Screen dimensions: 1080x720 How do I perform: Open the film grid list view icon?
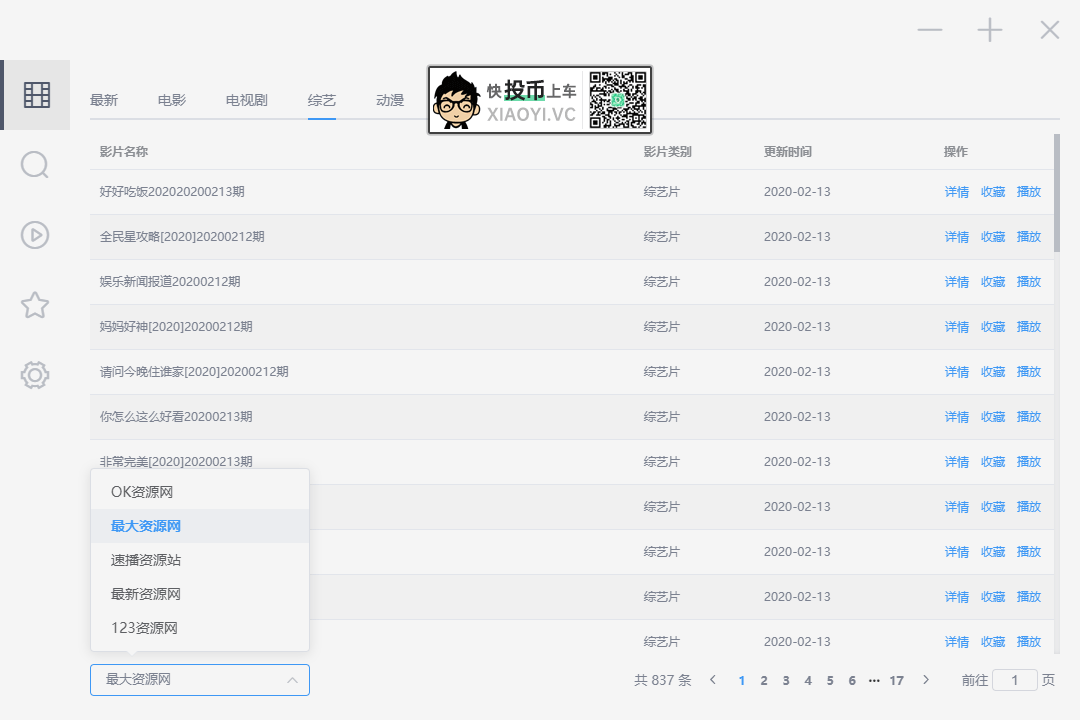pos(37,95)
